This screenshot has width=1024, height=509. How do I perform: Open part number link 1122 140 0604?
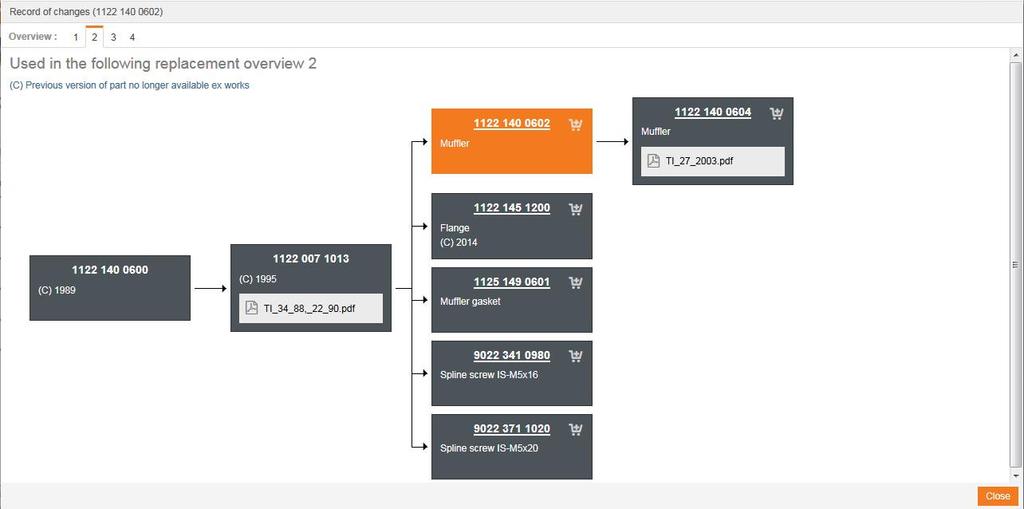coord(712,113)
